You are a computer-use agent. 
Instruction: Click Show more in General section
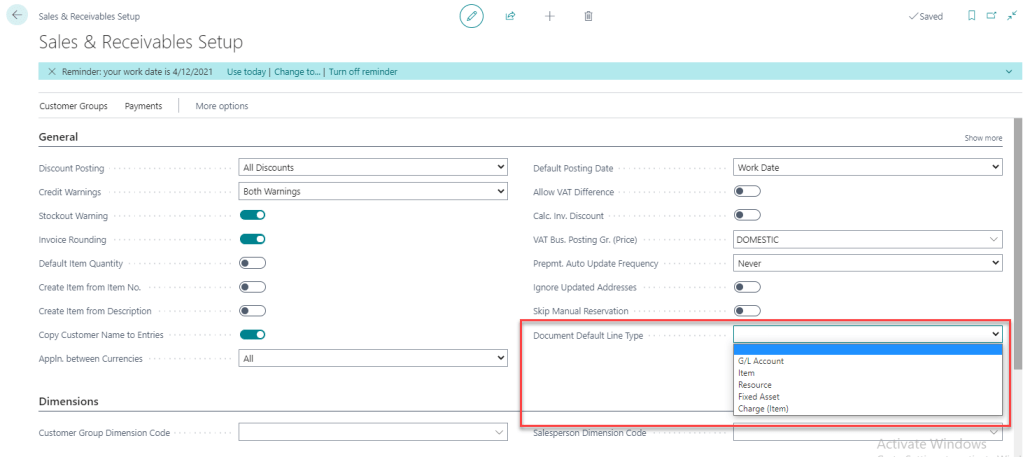point(982,138)
